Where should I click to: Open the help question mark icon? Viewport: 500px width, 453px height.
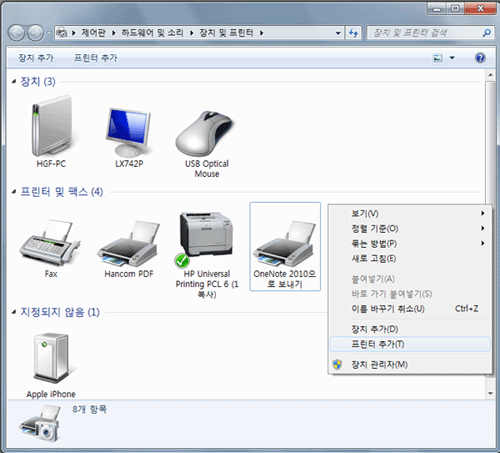480,58
